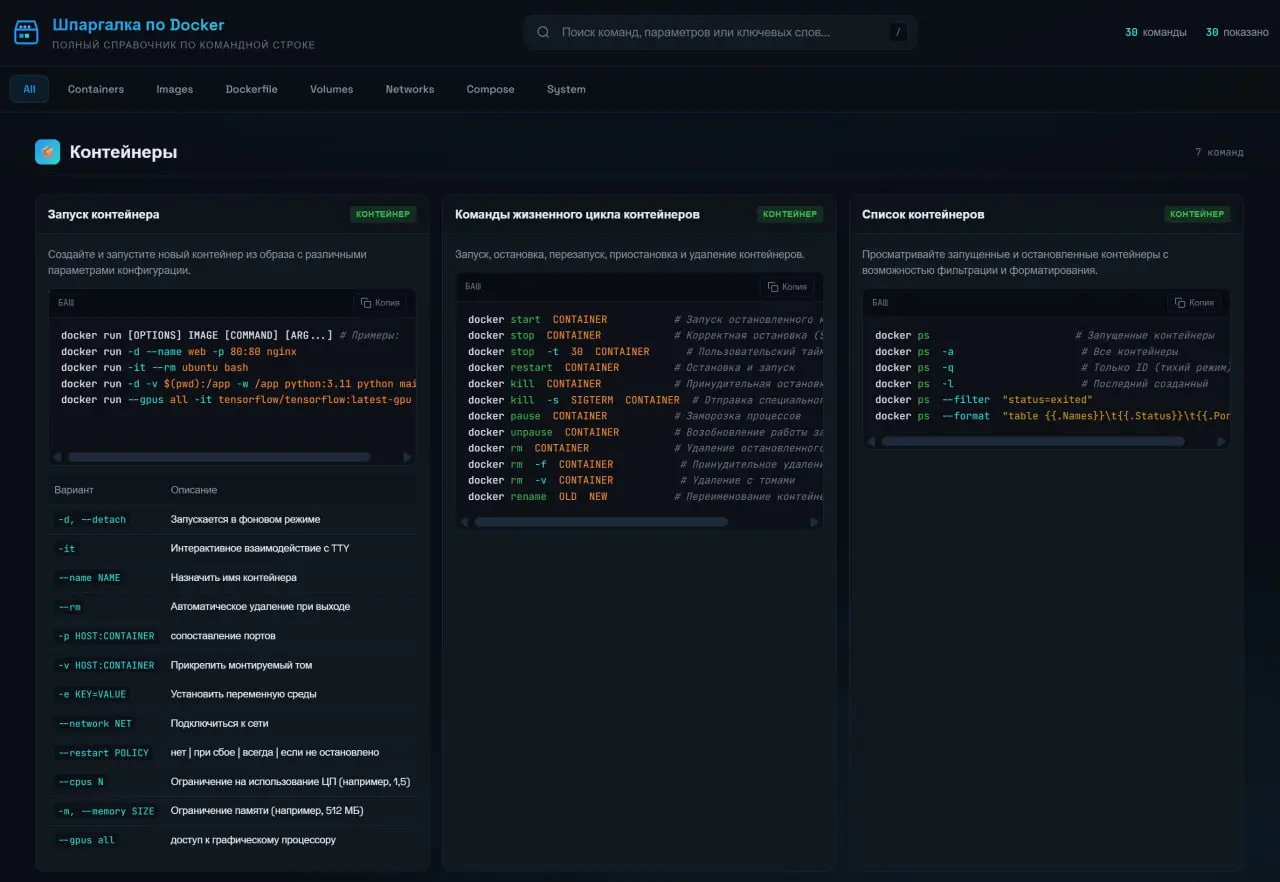Click the right scroll arrow under lifecycle code
The image size is (1280, 882).
814,522
